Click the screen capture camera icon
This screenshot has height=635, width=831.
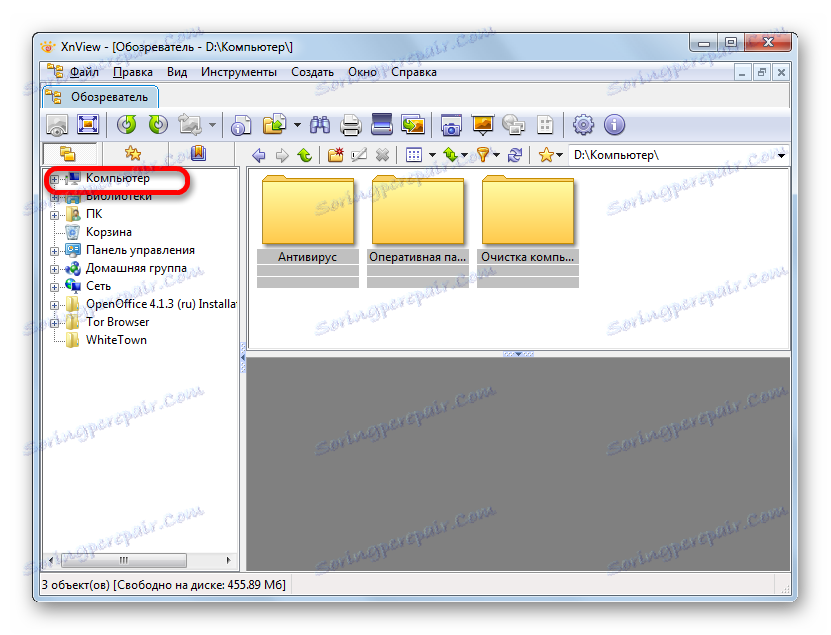click(451, 125)
